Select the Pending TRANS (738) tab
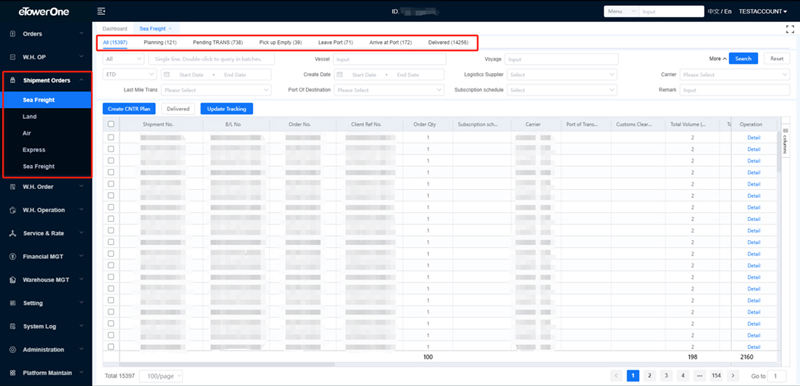 pyautogui.click(x=217, y=42)
